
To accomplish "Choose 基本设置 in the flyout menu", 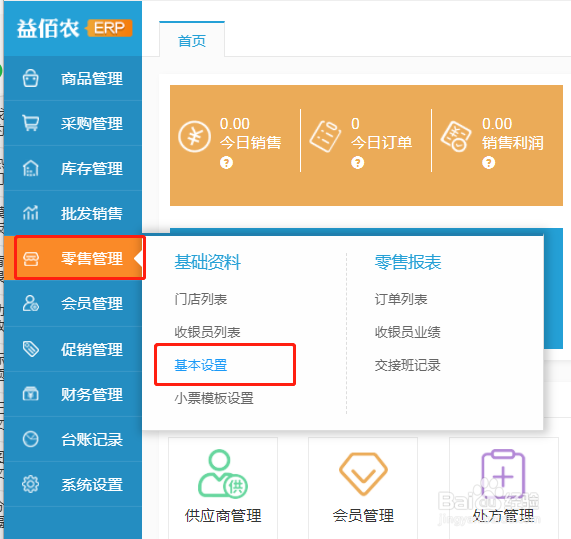I will (201, 365).
